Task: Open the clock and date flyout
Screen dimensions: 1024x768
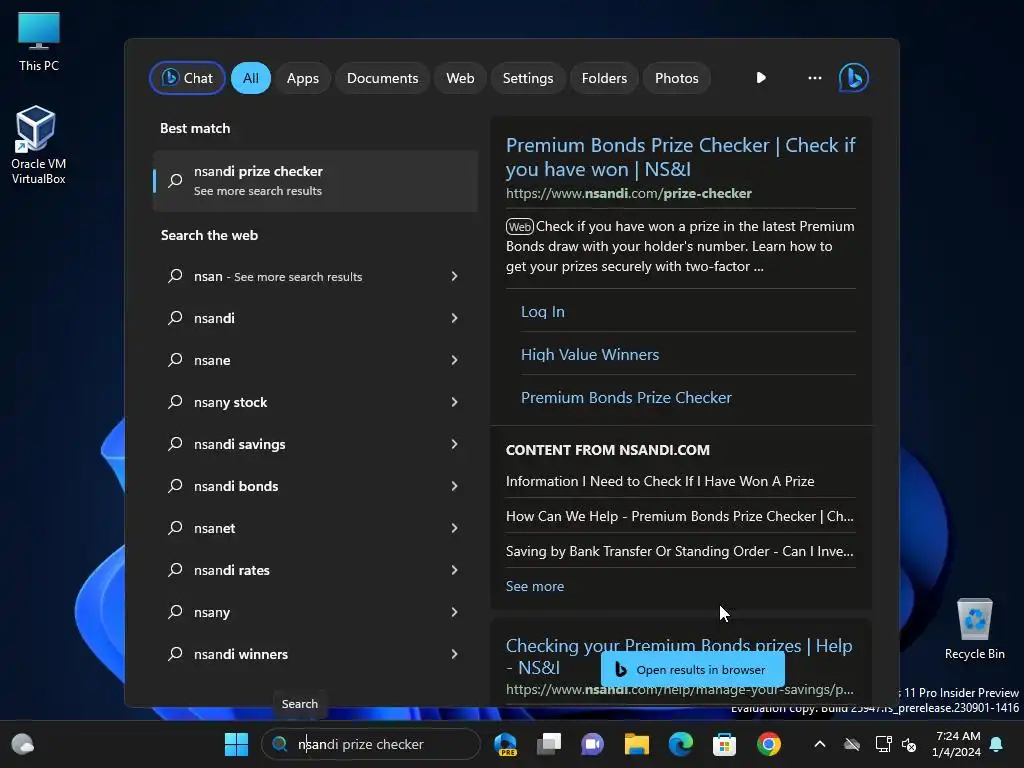Action: (x=956, y=744)
